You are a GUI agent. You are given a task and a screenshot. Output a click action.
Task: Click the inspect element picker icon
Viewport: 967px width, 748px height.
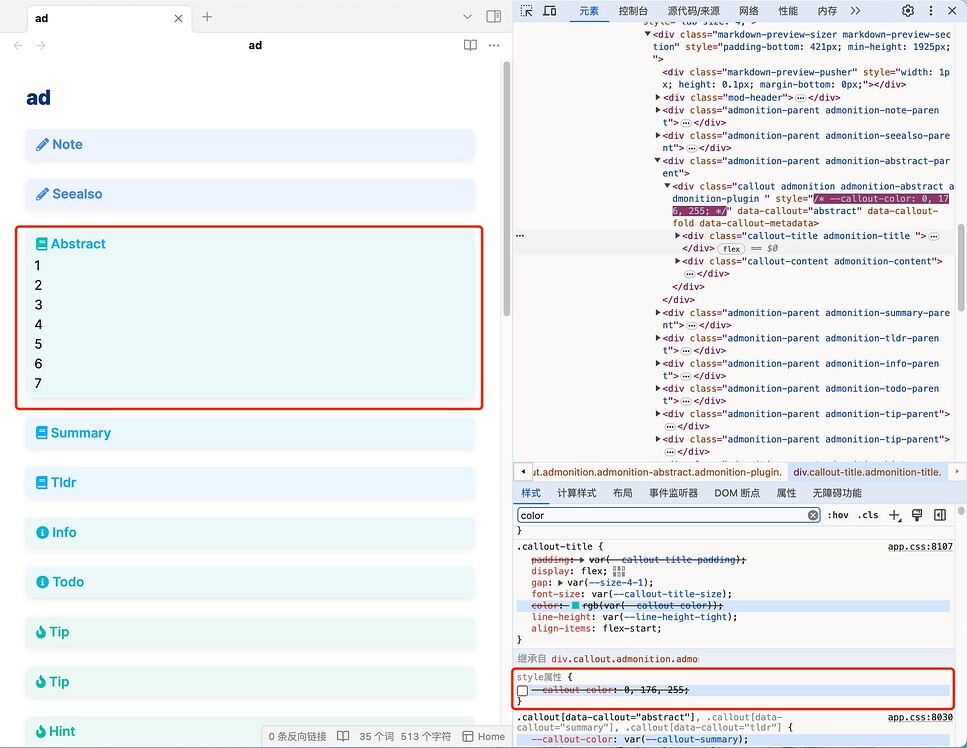527,11
